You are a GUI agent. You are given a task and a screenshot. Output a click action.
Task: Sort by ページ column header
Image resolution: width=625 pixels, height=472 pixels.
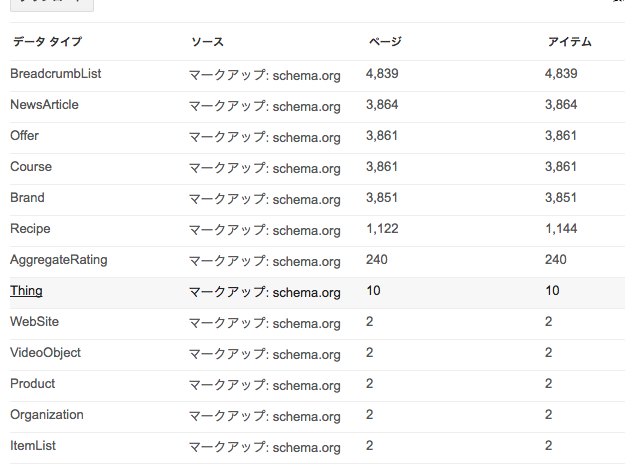(x=385, y=41)
